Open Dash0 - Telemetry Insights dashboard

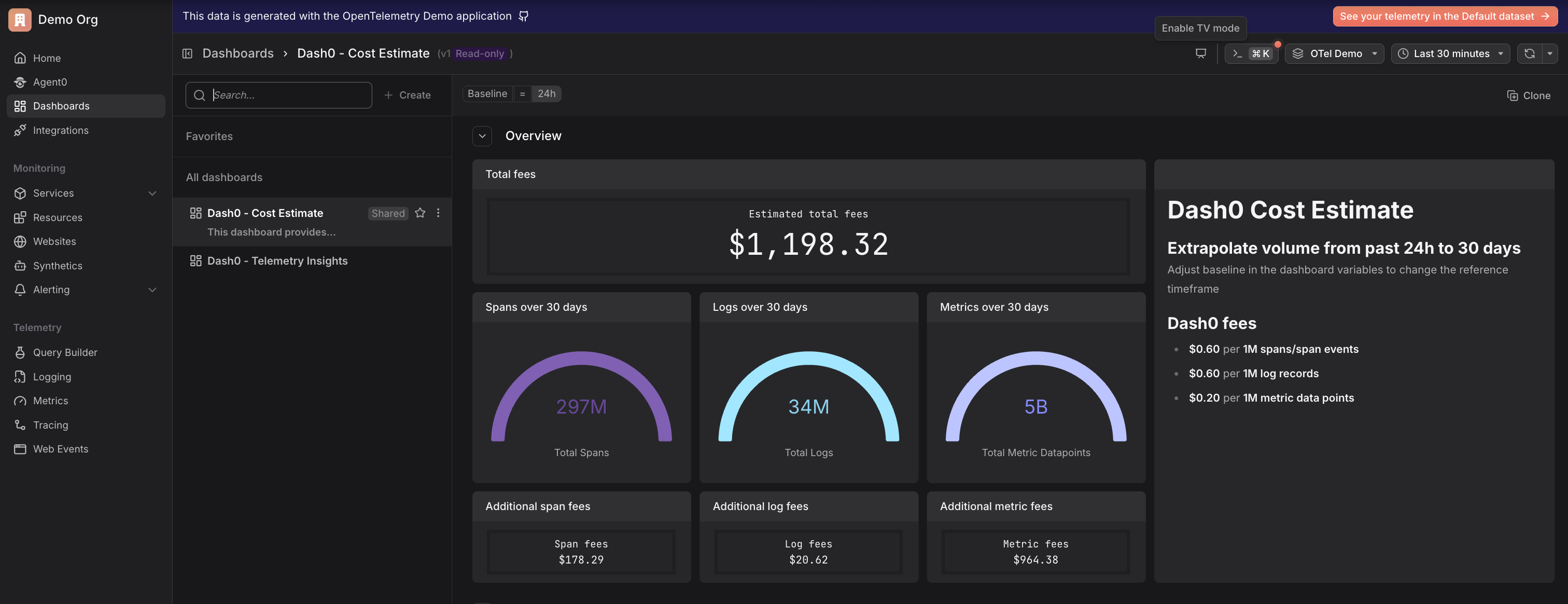(x=277, y=260)
